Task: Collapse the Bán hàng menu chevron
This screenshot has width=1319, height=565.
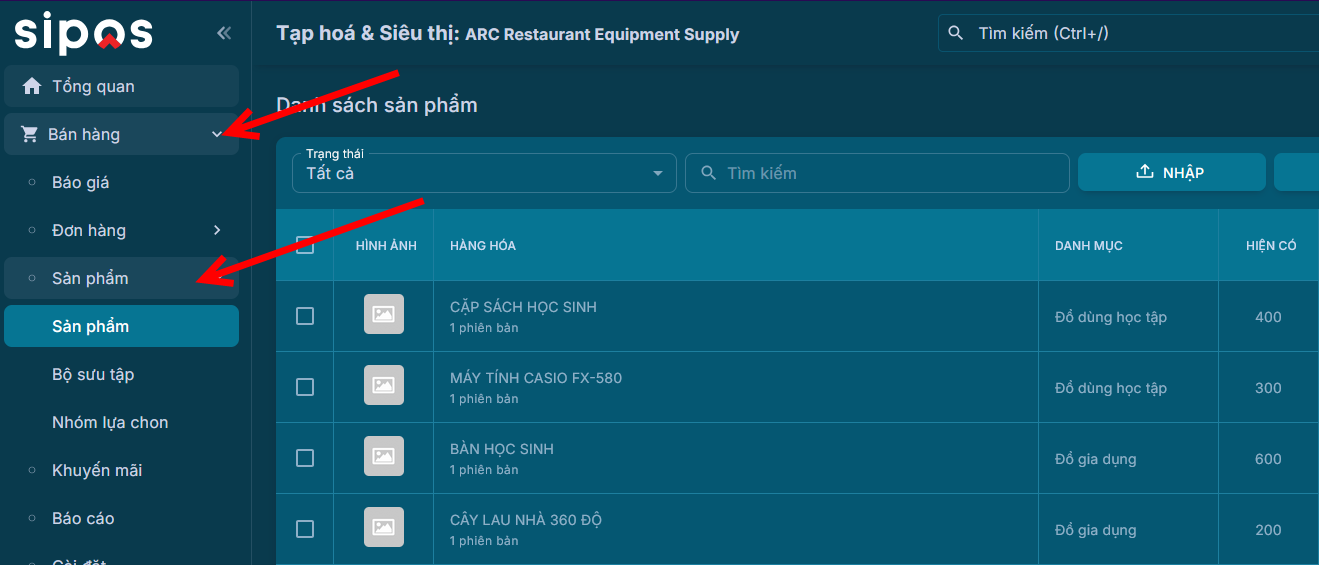Action: click(217, 134)
